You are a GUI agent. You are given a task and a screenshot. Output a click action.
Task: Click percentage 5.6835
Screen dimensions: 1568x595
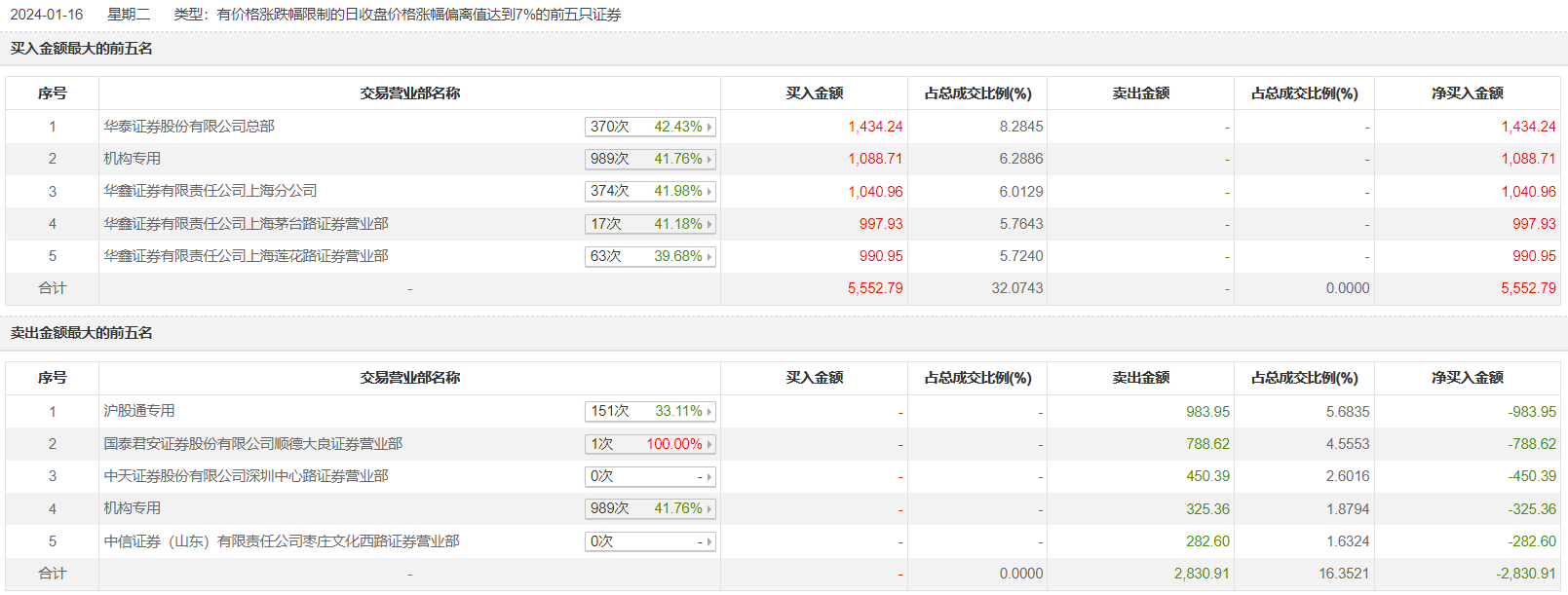click(1348, 412)
